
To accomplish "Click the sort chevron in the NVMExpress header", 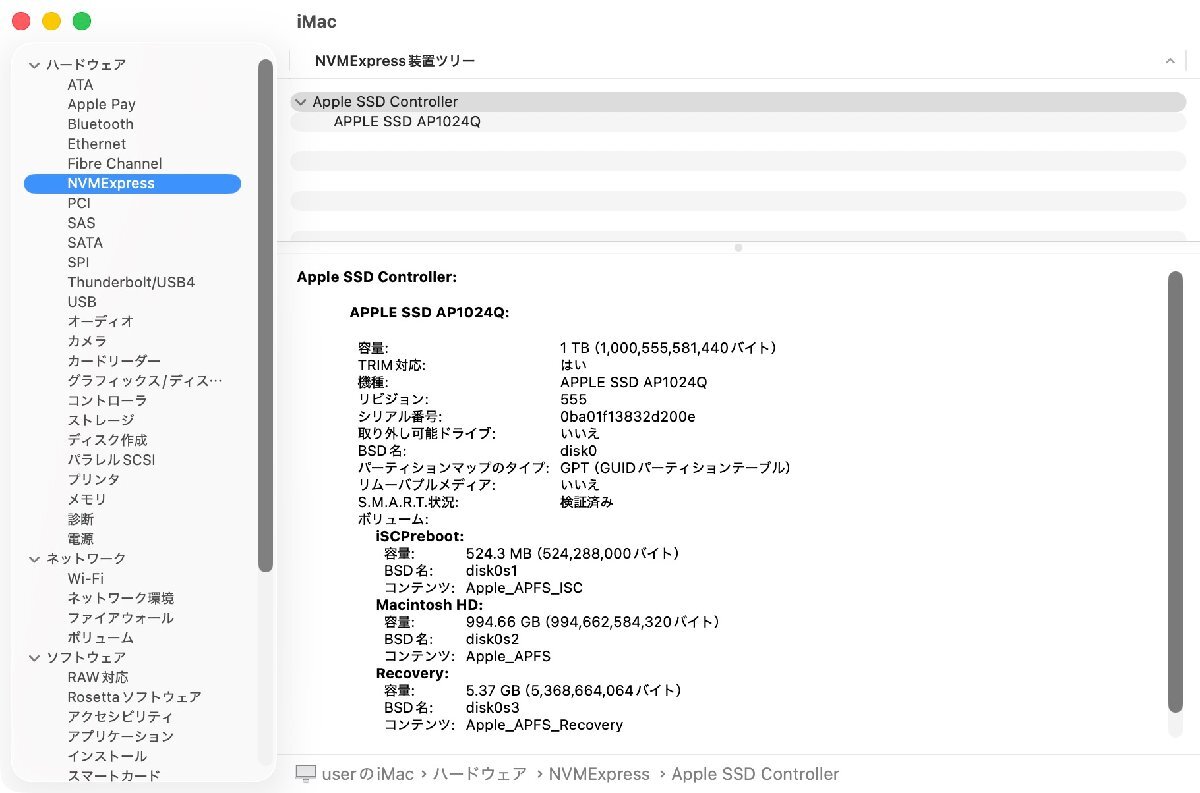I will tap(1169, 61).
